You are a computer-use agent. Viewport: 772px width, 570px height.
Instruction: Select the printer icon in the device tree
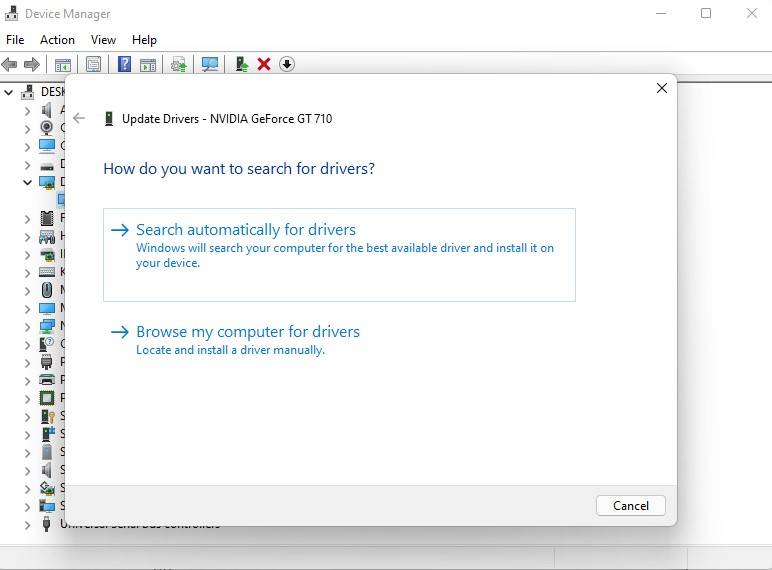click(x=47, y=380)
